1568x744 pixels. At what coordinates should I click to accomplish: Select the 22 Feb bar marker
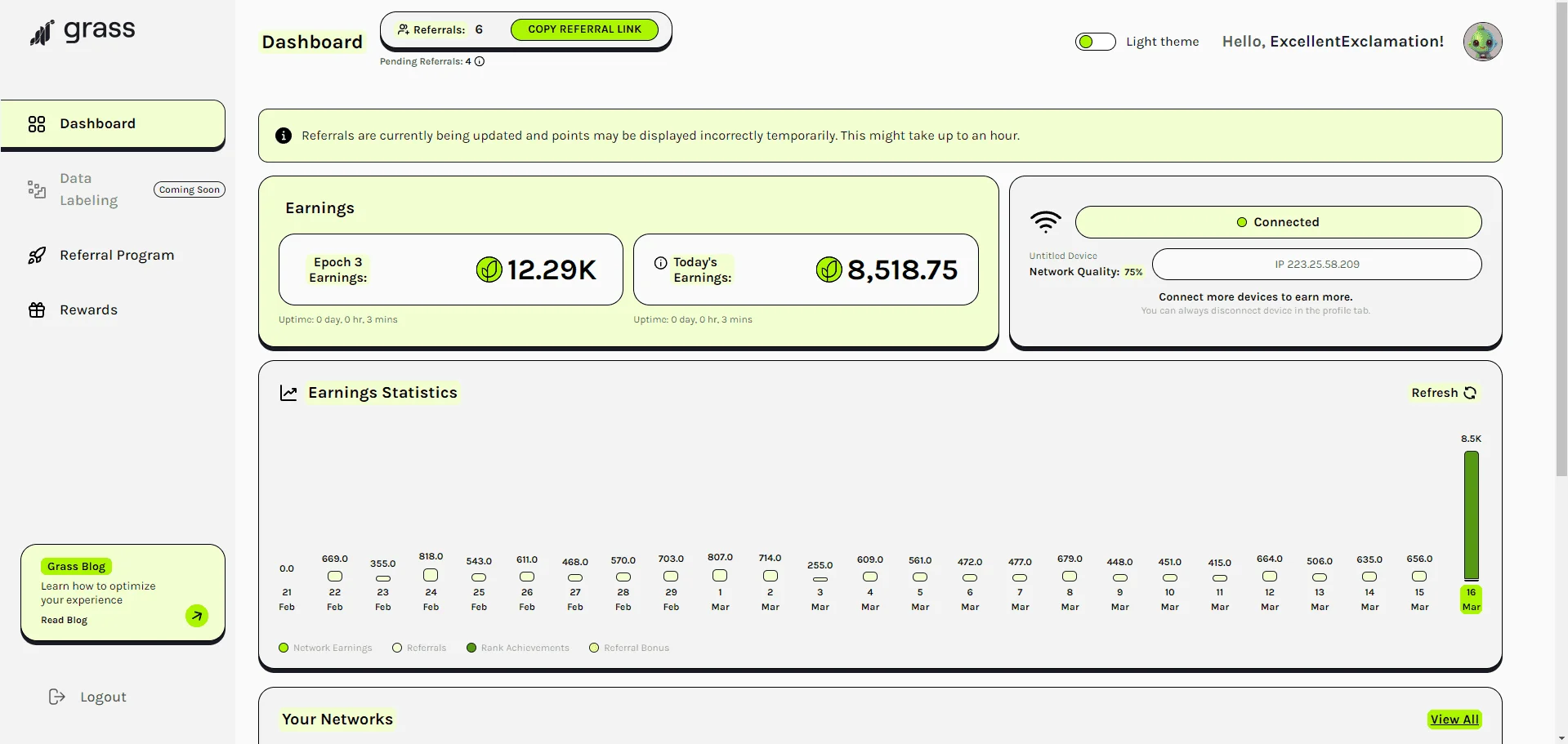click(x=335, y=577)
